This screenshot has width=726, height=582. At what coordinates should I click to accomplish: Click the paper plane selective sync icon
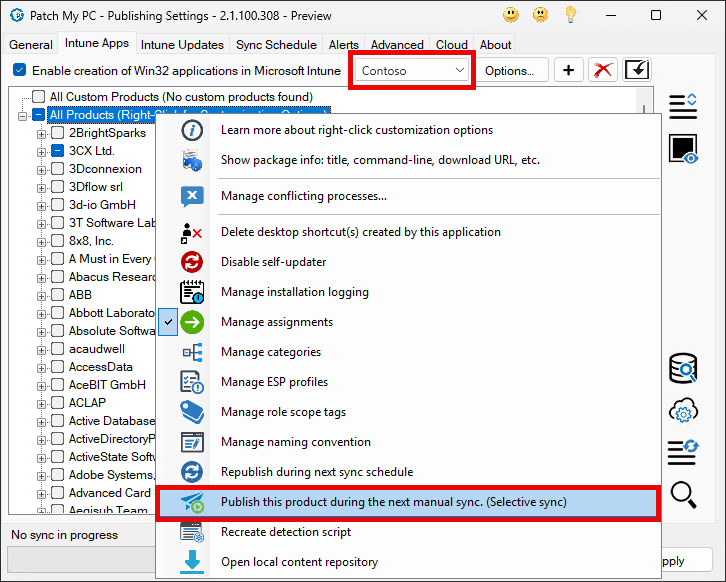(x=192, y=502)
